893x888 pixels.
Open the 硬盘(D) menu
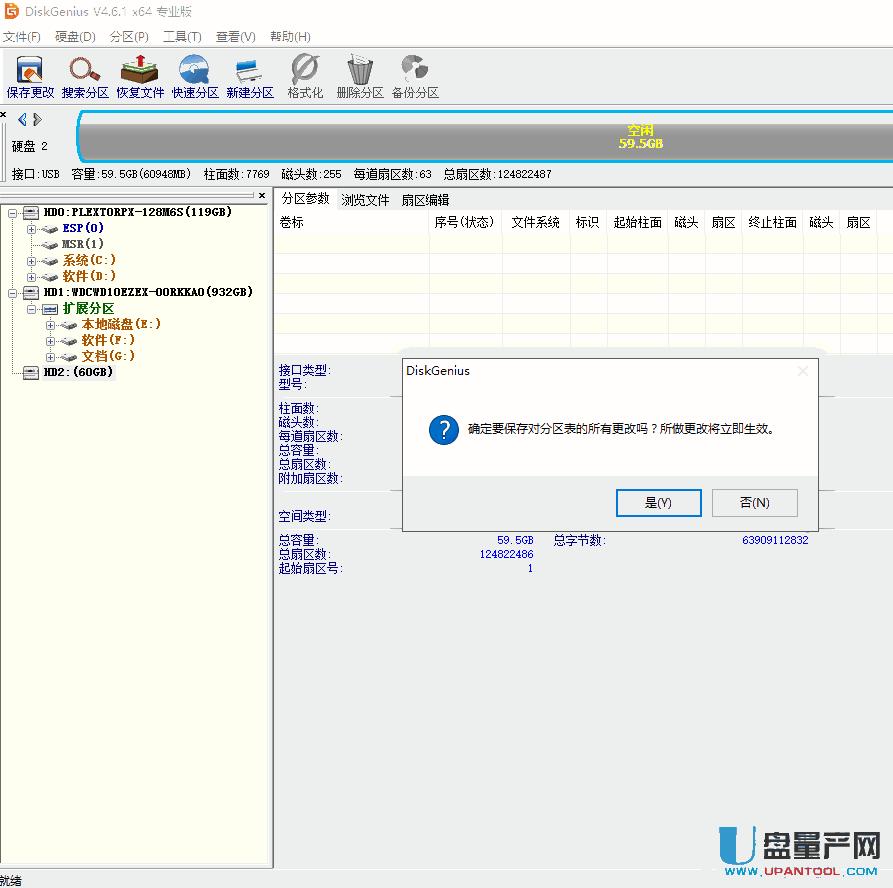(75, 37)
